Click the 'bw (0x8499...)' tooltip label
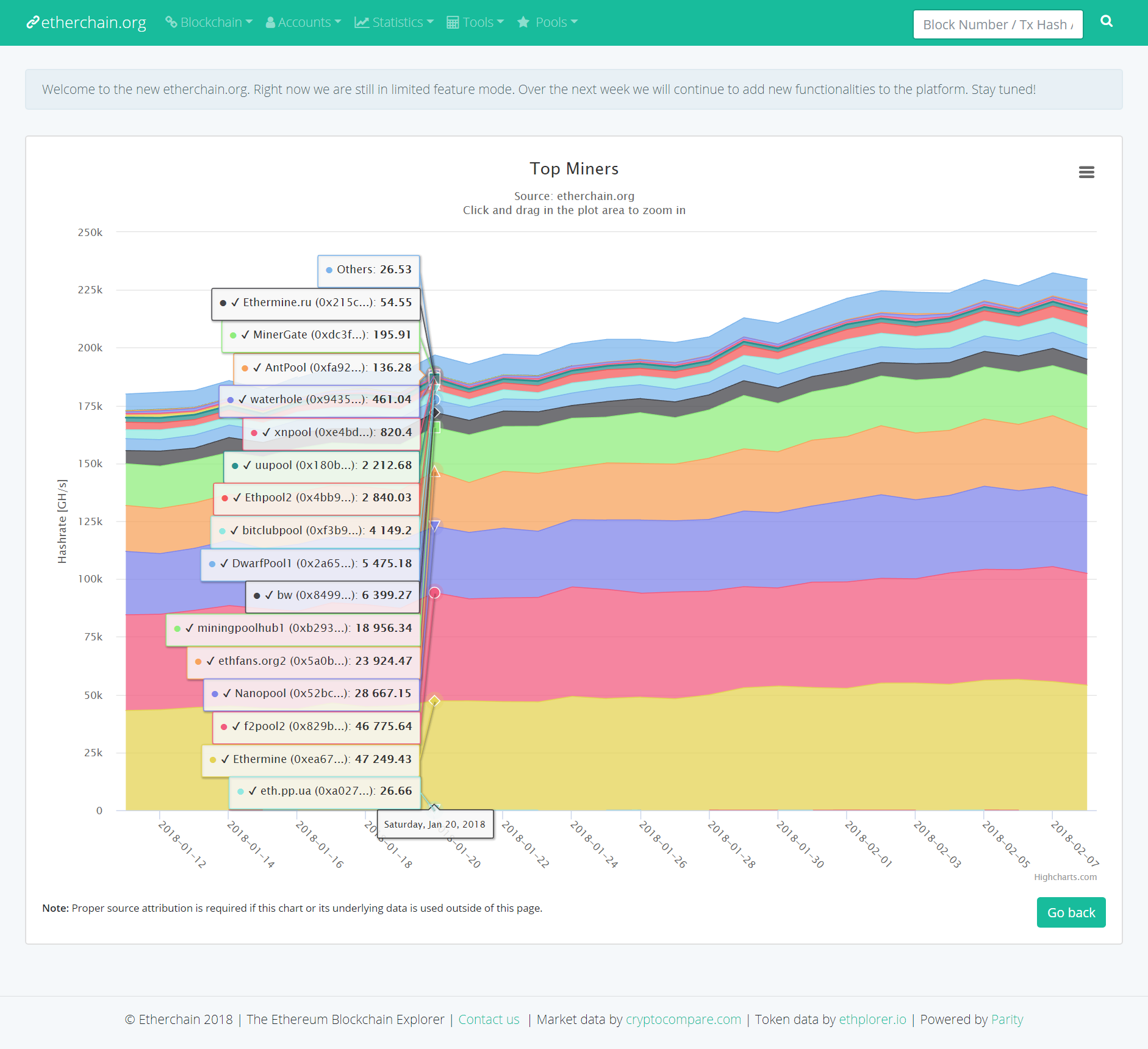The image size is (1148, 1049). pos(333,596)
